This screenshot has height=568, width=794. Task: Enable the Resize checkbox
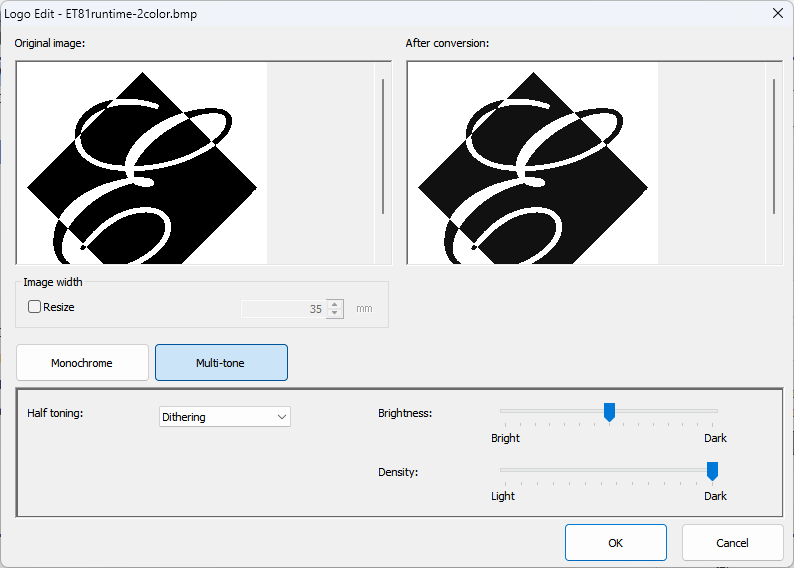click(x=35, y=307)
